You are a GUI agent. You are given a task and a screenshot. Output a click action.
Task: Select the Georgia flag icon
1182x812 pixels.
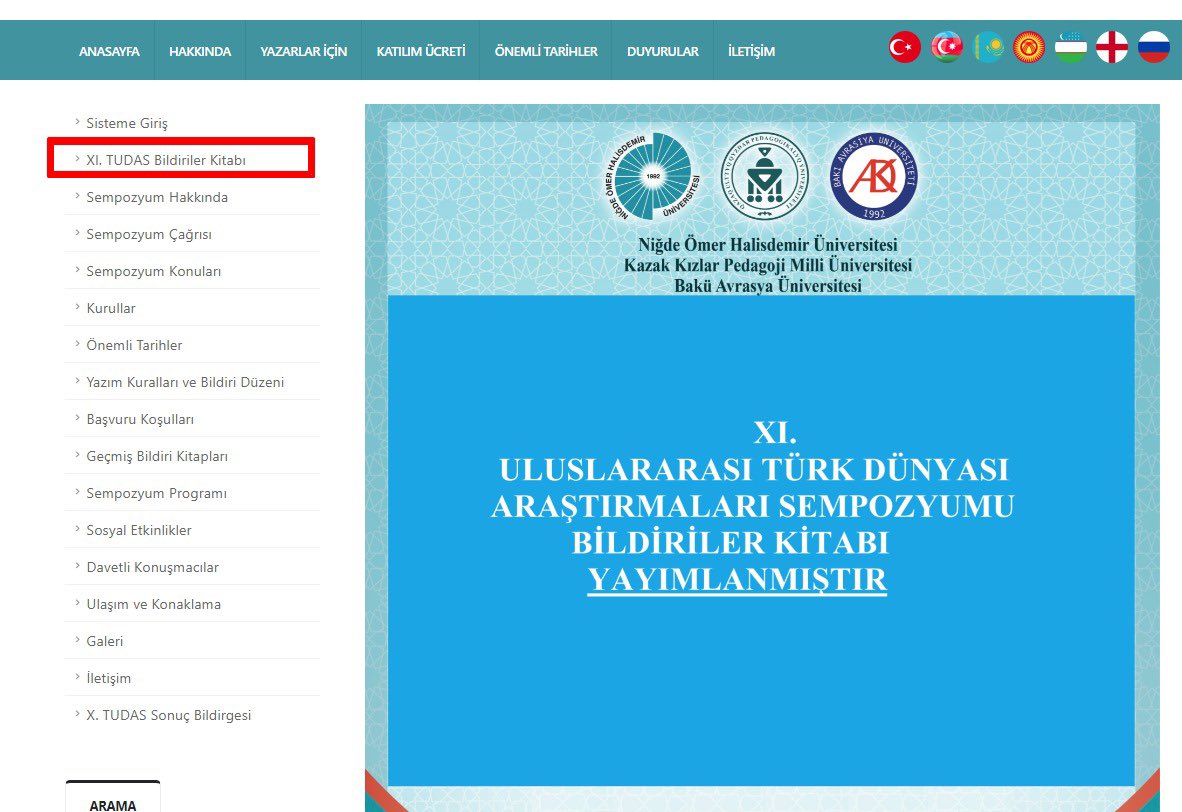click(x=1113, y=45)
